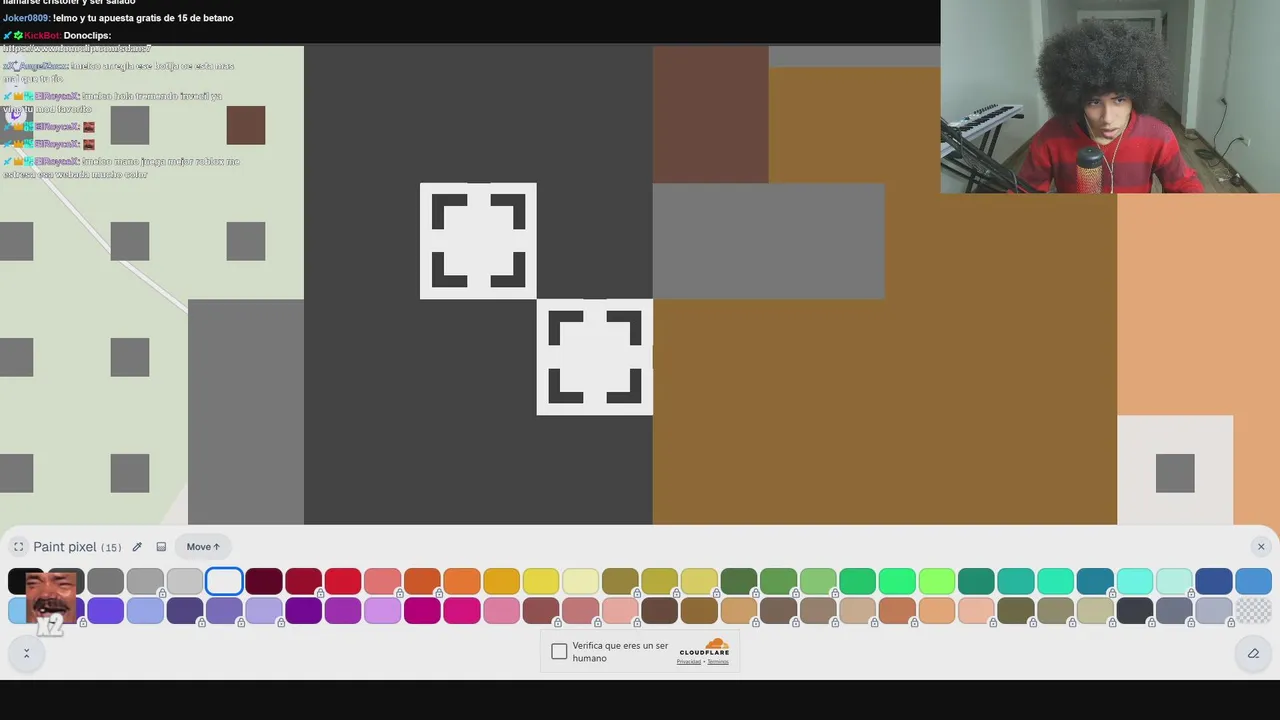Click the upper pixel cursor marker on canvas
The width and height of the screenshot is (1280, 720).
click(x=478, y=241)
